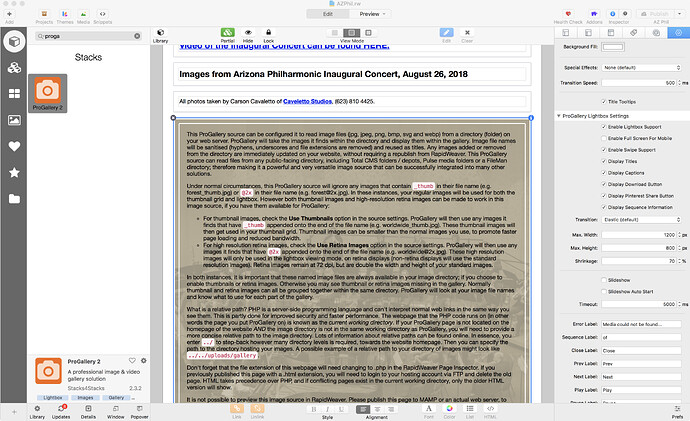The height and width of the screenshot is (421, 690).
Task: Switch to the Edit mode tab
Action: [328, 14]
